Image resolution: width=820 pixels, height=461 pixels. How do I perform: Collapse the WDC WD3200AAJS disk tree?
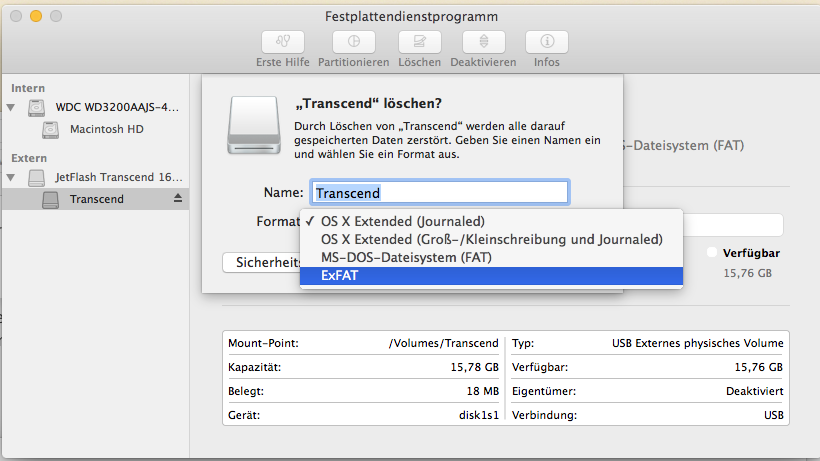11,108
